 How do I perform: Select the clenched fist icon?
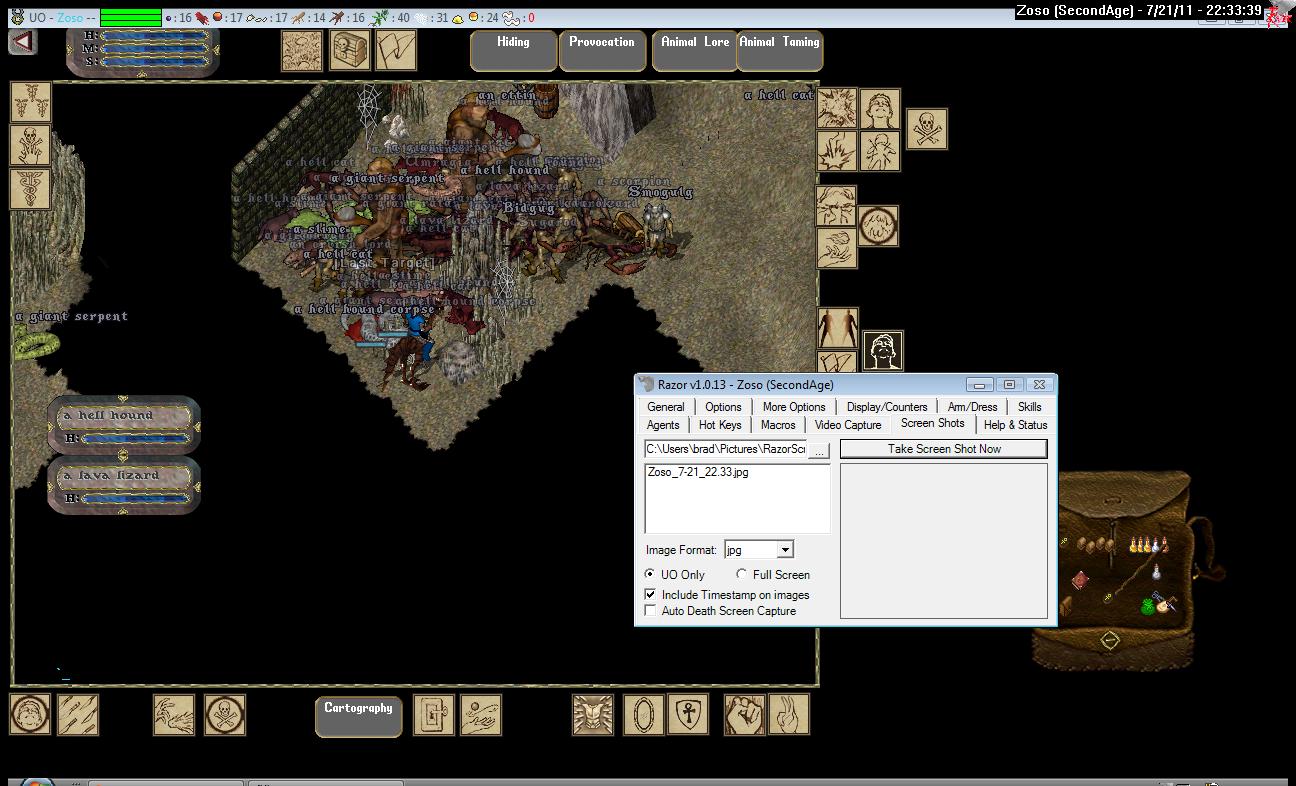click(x=744, y=714)
